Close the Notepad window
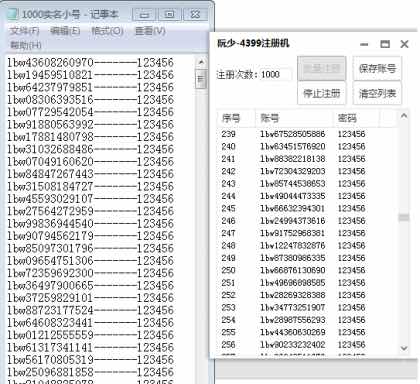Viewport: 420px width, 384px height. 195,14
